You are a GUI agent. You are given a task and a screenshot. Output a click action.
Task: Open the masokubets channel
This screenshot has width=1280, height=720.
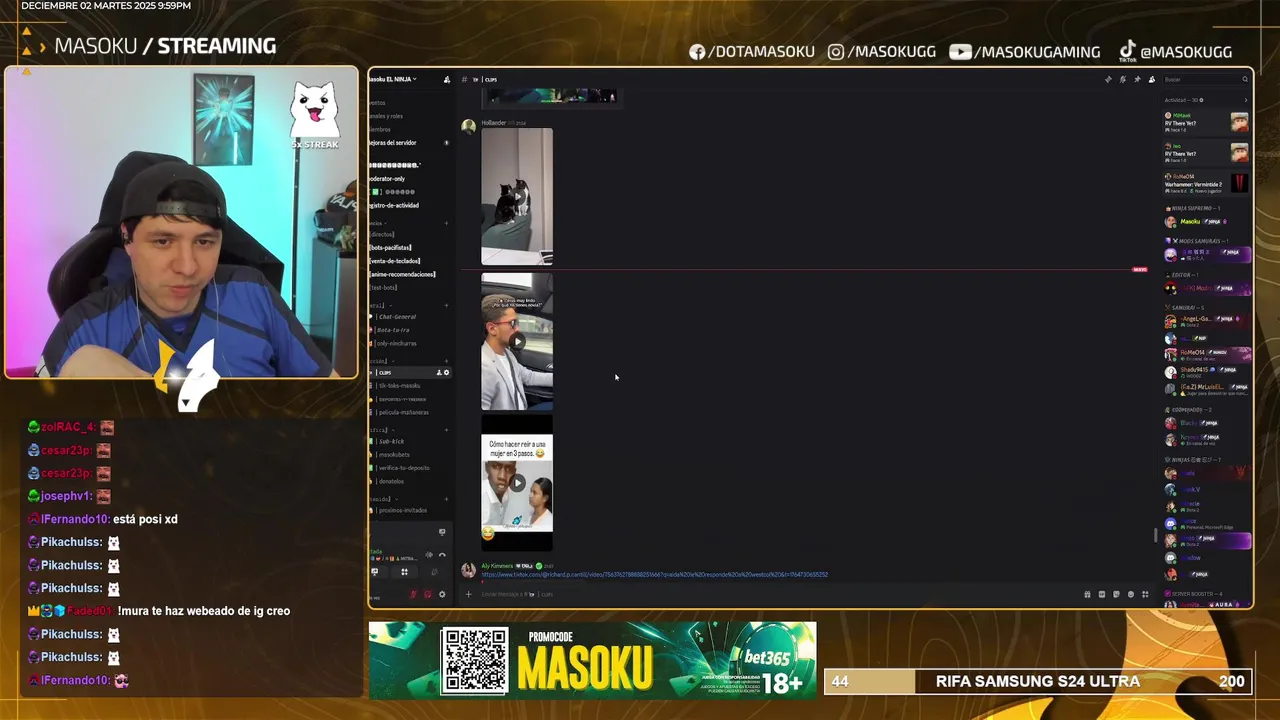tap(394, 454)
